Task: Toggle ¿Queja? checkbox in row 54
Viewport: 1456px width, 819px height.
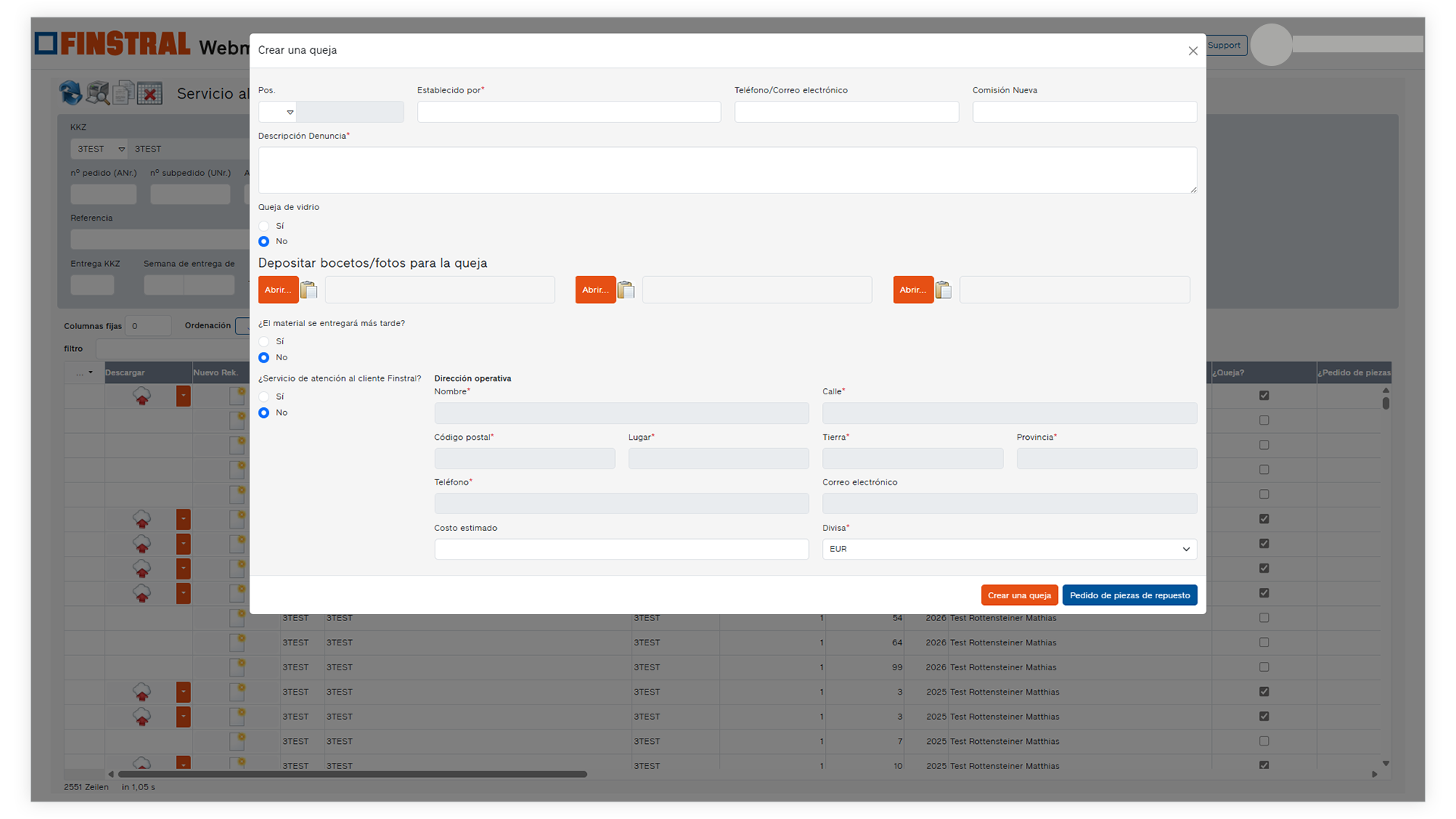Action: 1264,618
